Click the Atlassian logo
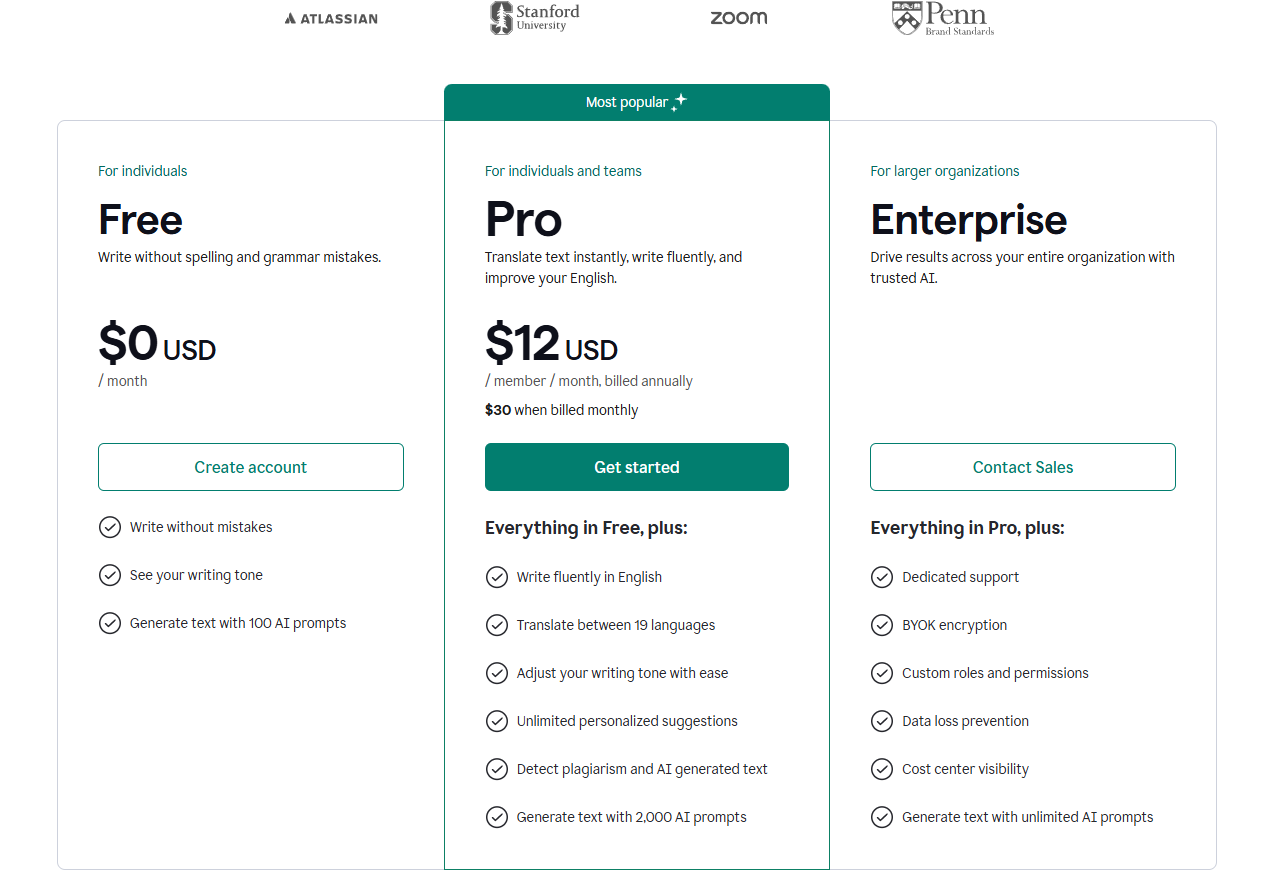Image resolution: width=1271 pixels, height=892 pixels. click(x=331, y=18)
